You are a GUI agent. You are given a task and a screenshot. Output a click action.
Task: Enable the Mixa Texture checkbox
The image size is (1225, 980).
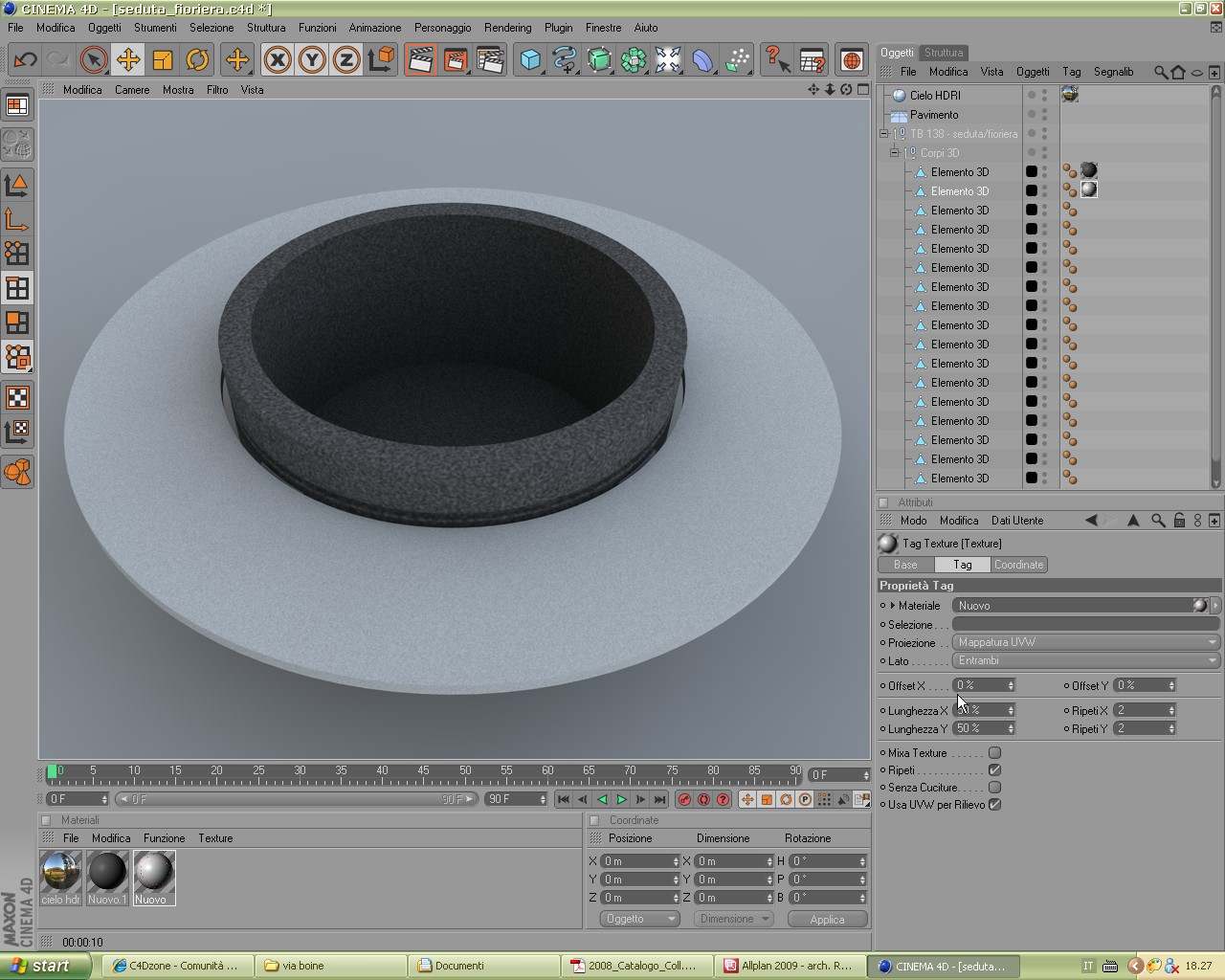click(994, 753)
